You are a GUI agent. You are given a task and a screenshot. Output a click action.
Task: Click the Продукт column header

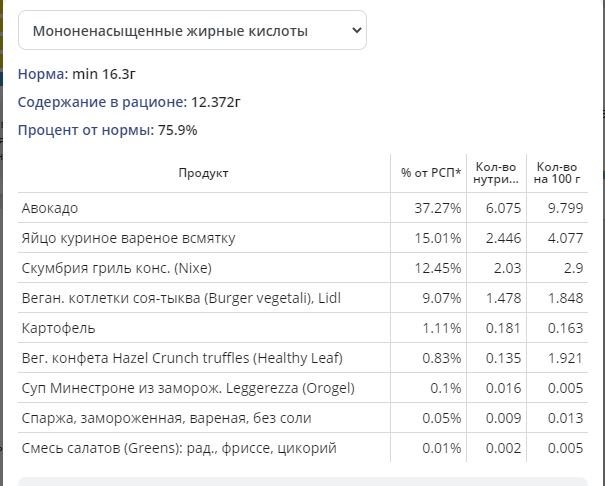[204, 173]
